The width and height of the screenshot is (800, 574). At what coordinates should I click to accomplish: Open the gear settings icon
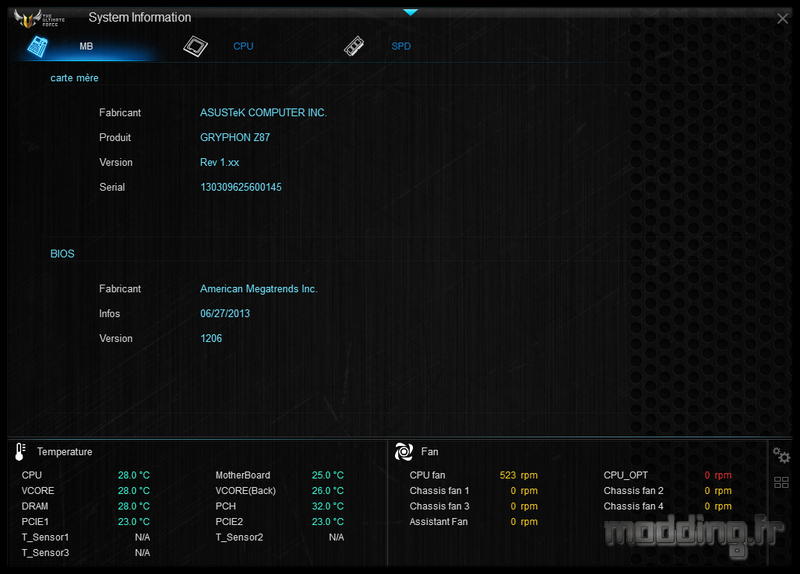tap(781, 455)
